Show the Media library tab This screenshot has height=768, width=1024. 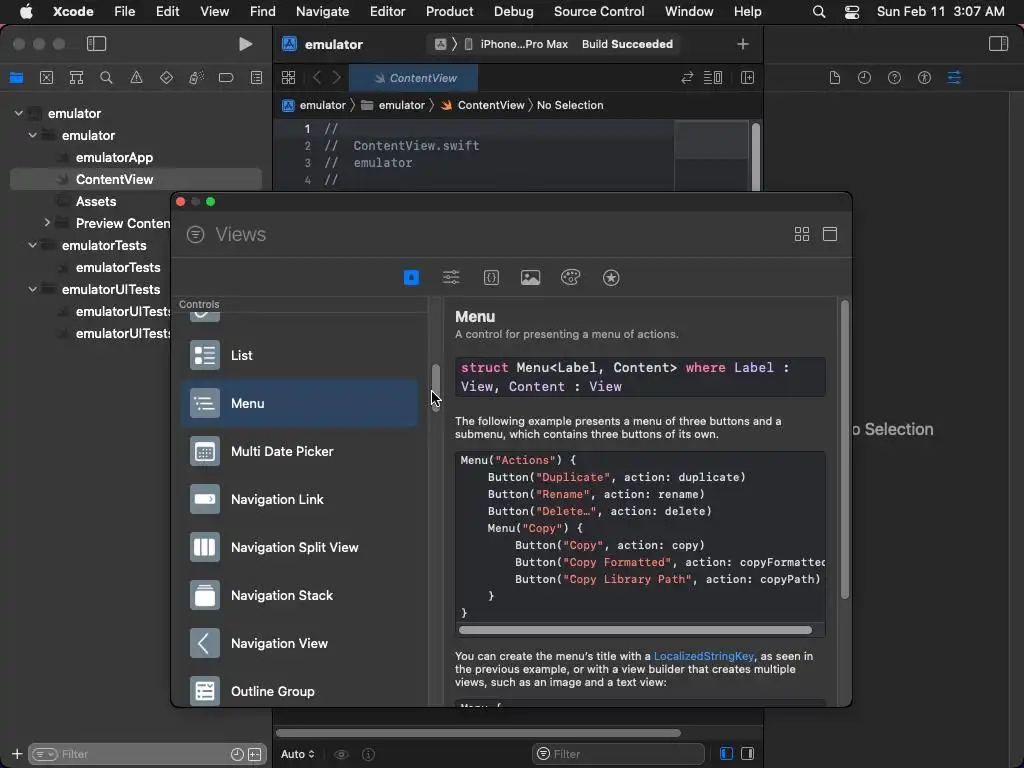pyautogui.click(x=530, y=278)
